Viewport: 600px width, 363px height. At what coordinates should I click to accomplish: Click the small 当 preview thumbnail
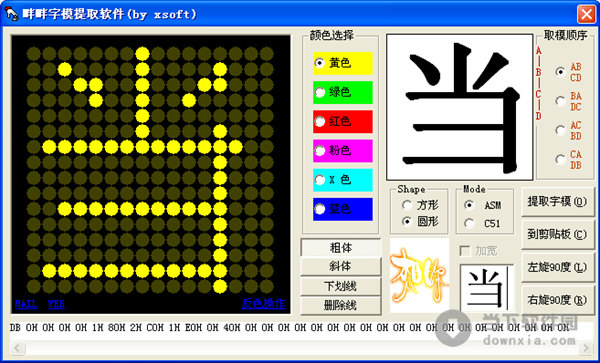click(x=486, y=288)
